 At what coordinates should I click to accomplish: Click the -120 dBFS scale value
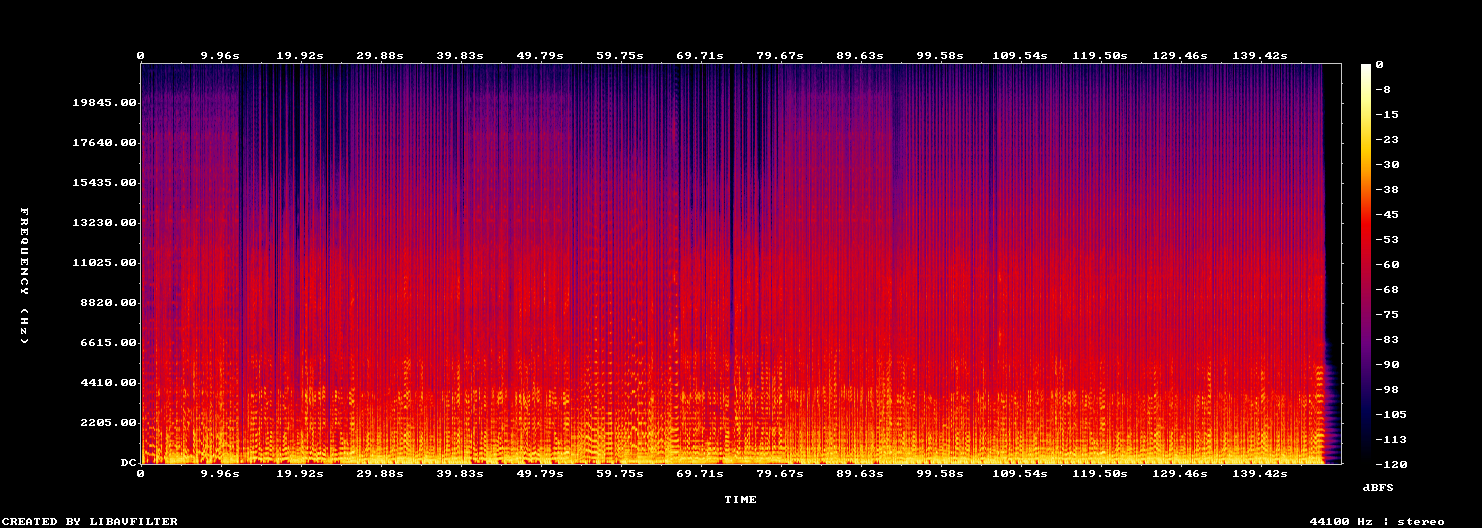(1392, 465)
